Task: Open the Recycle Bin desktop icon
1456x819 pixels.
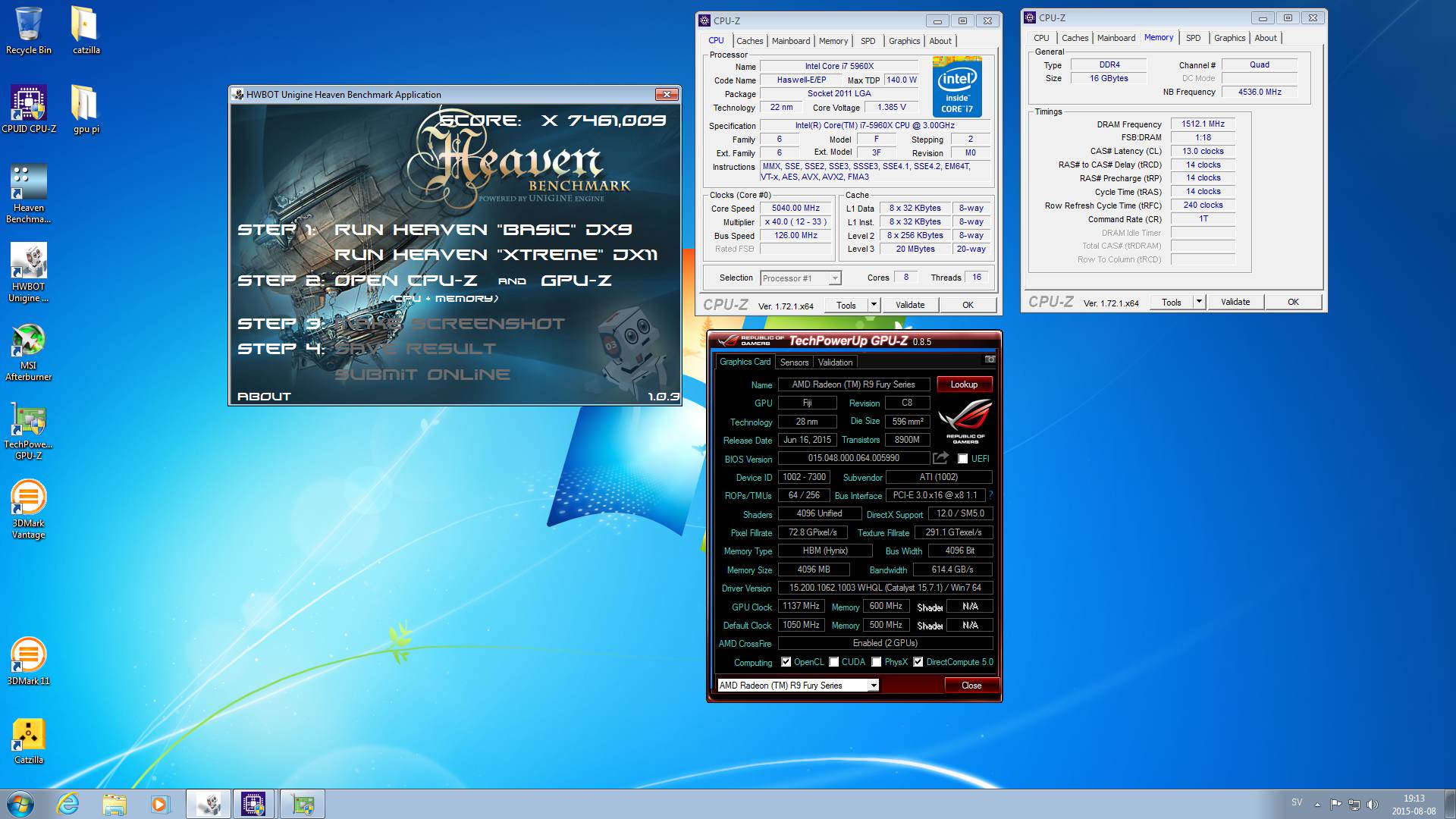Action: coord(29,30)
